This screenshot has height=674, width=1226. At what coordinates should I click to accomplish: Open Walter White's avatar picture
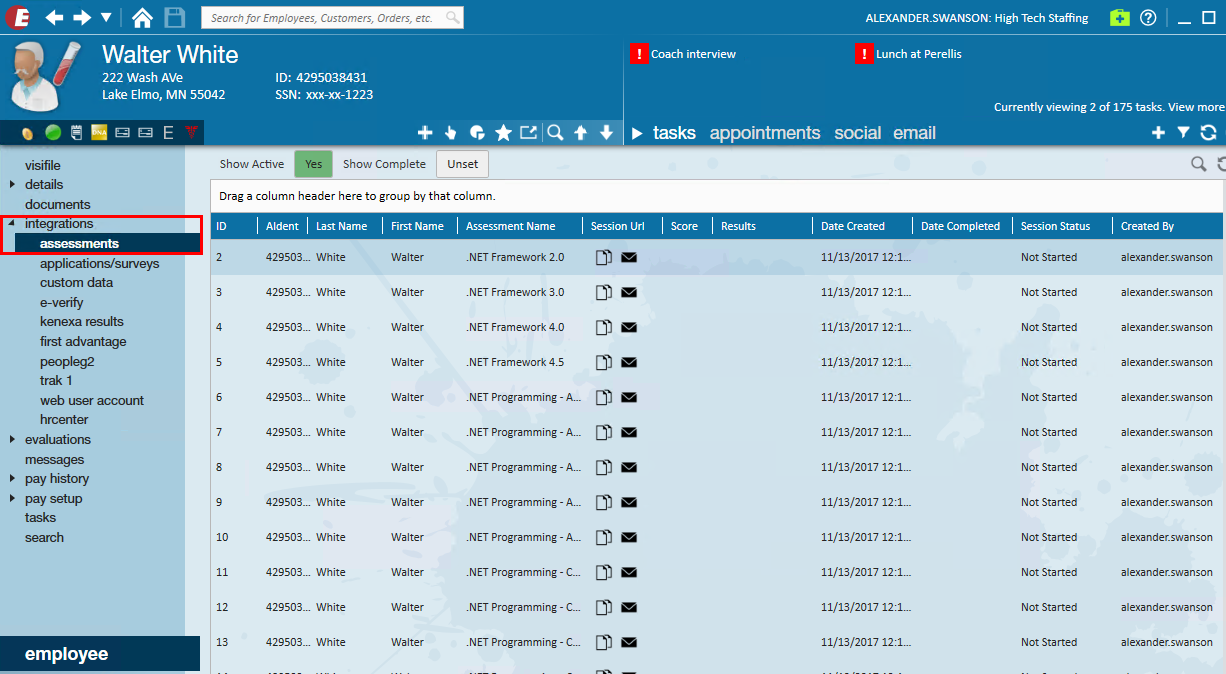[45, 77]
